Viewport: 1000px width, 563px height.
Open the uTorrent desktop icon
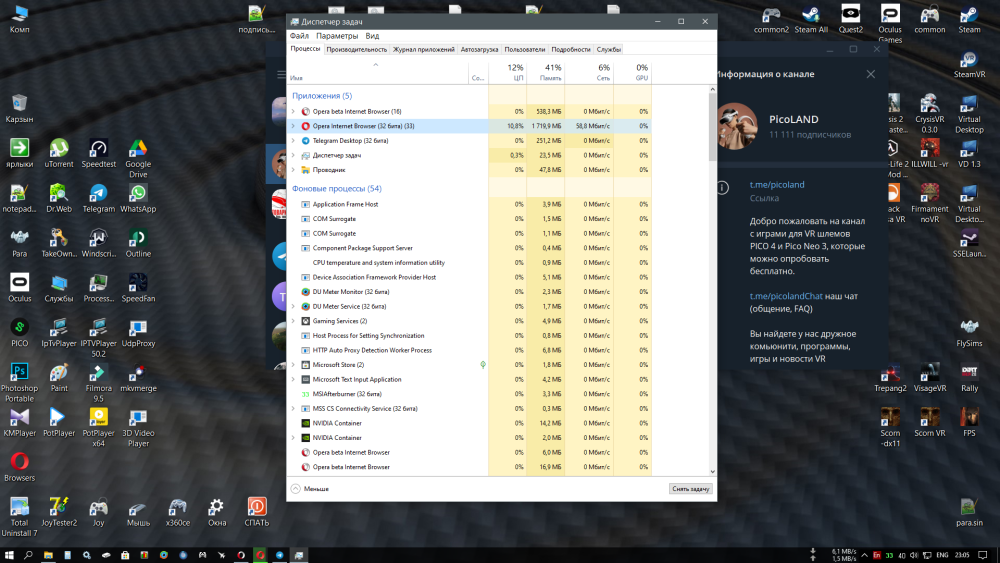pyautogui.click(x=59, y=149)
